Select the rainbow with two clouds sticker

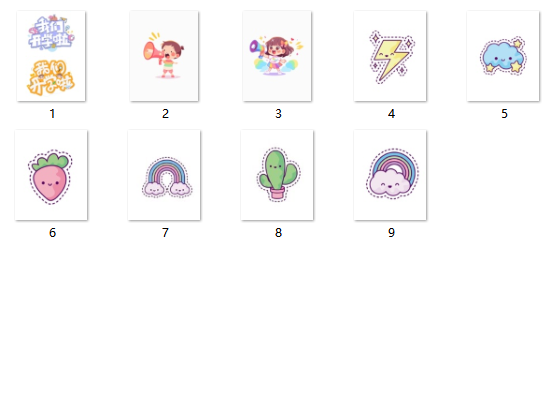164,175
